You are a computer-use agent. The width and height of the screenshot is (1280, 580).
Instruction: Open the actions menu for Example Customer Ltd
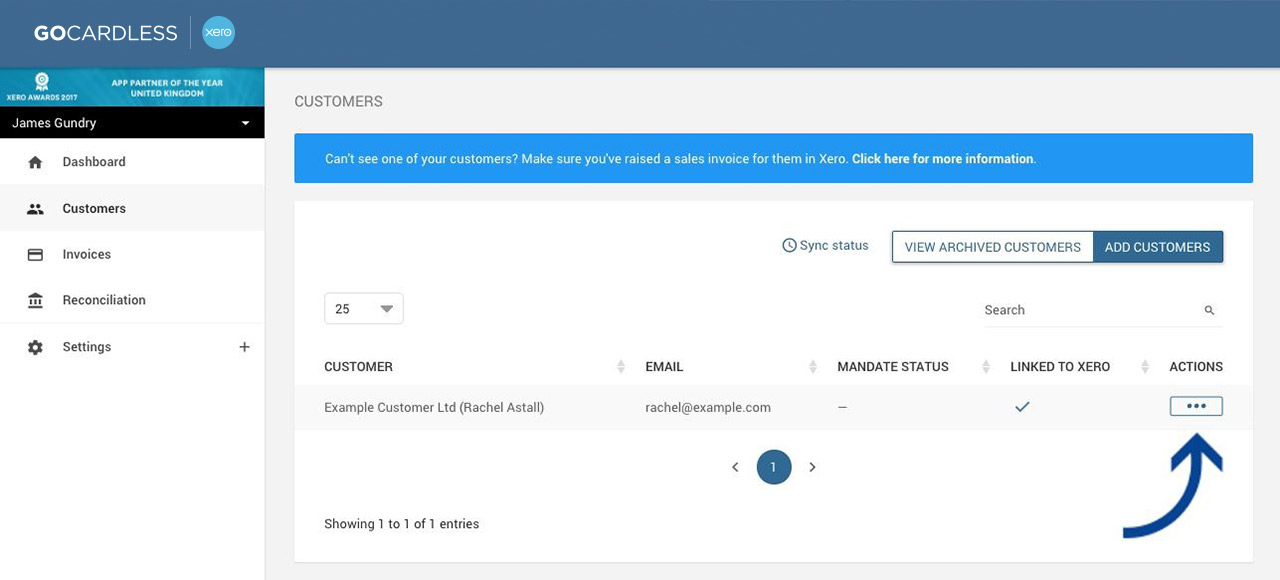pos(1196,406)
